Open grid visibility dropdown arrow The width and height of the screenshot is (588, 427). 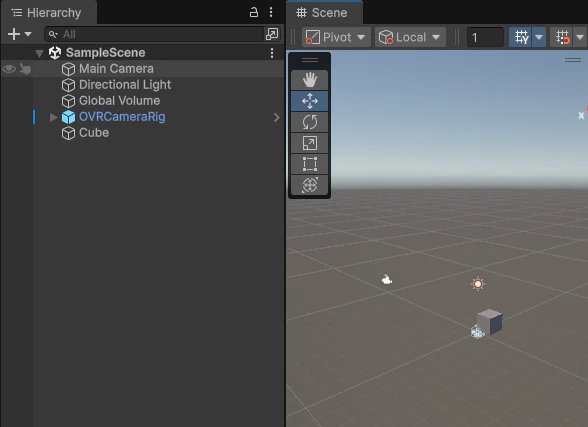tap(539, 37)
